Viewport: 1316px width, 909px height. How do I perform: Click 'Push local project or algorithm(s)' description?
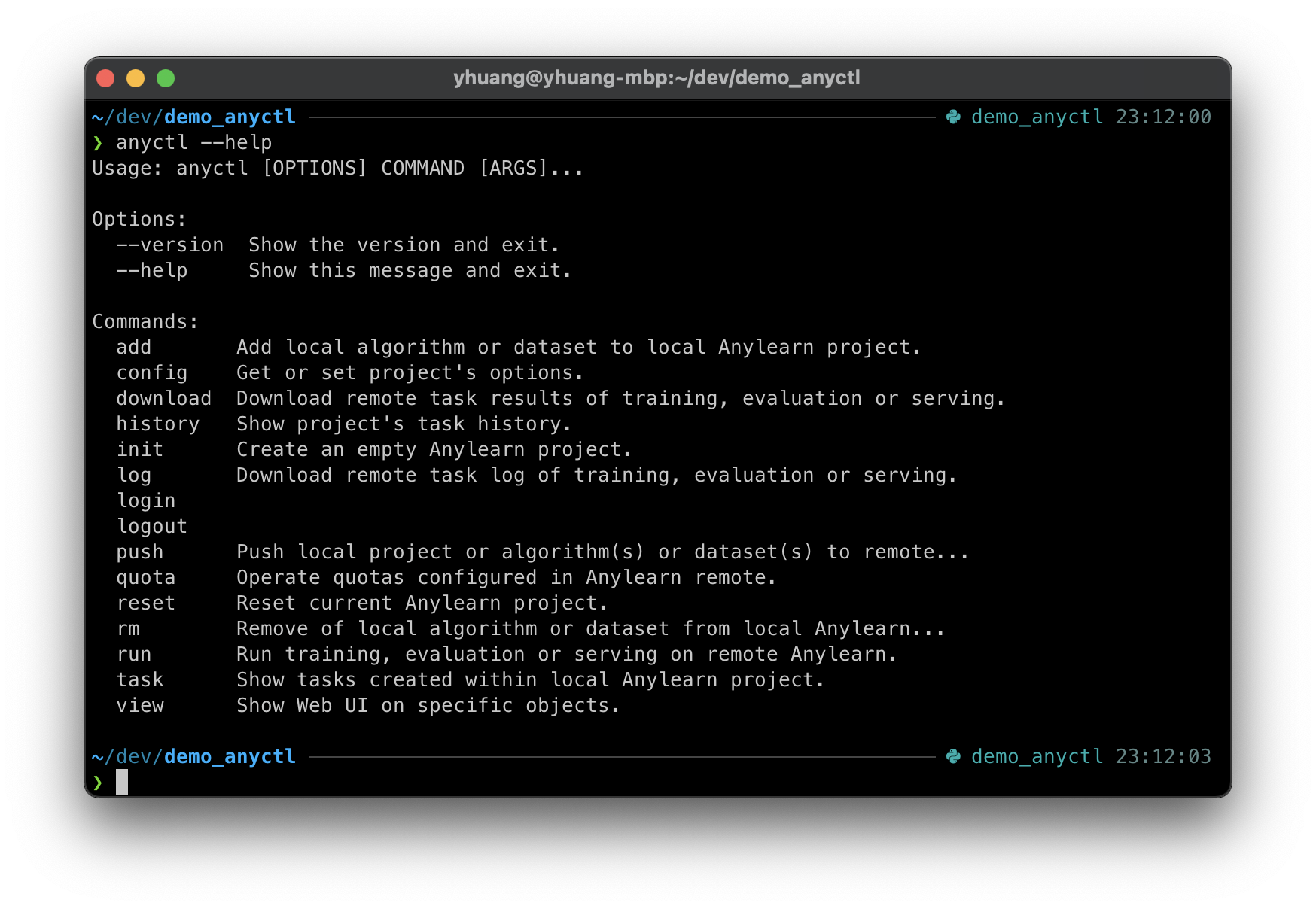[603, 552]
